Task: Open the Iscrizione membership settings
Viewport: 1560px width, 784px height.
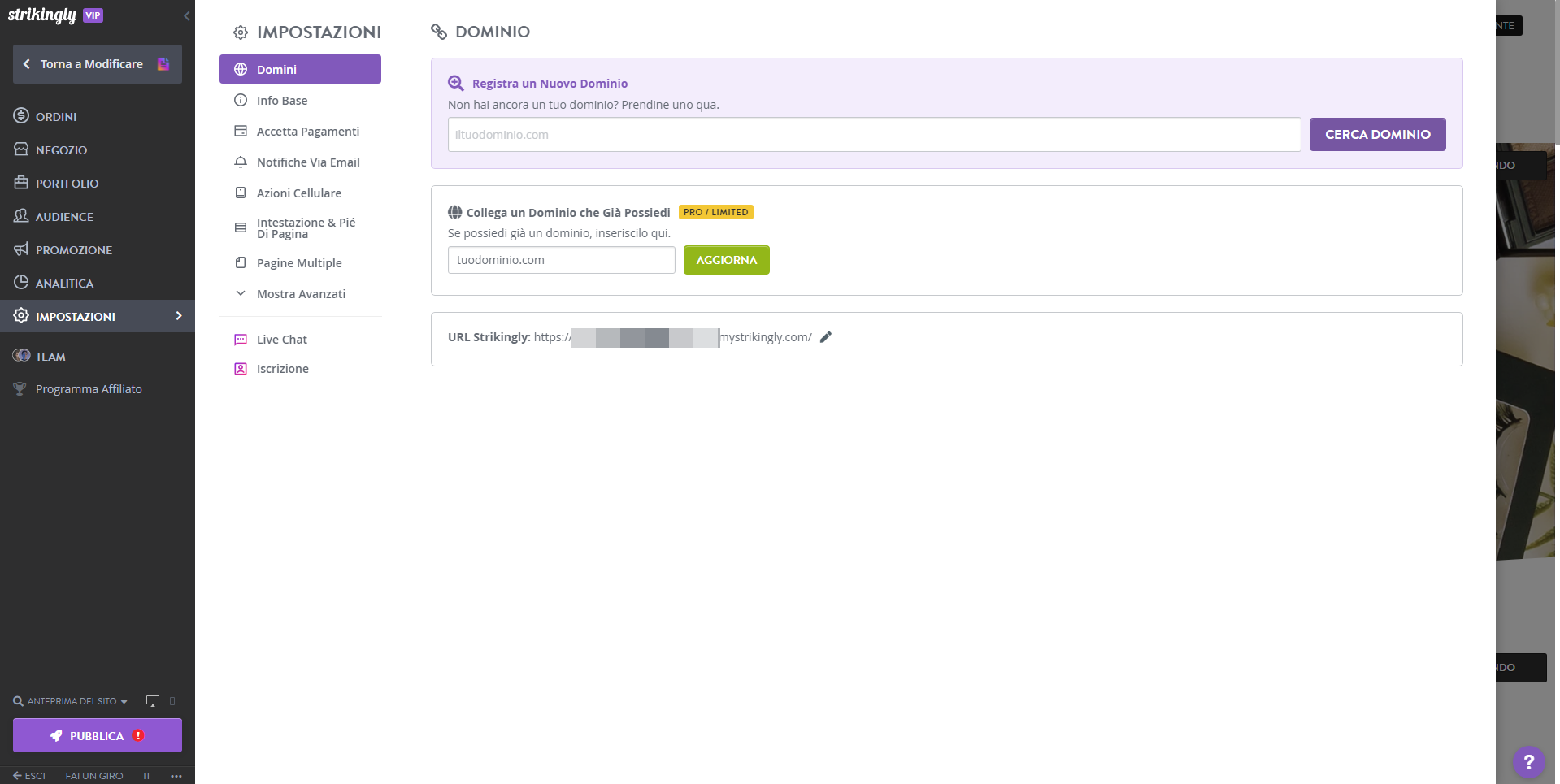Action: [x=282, y=369]
